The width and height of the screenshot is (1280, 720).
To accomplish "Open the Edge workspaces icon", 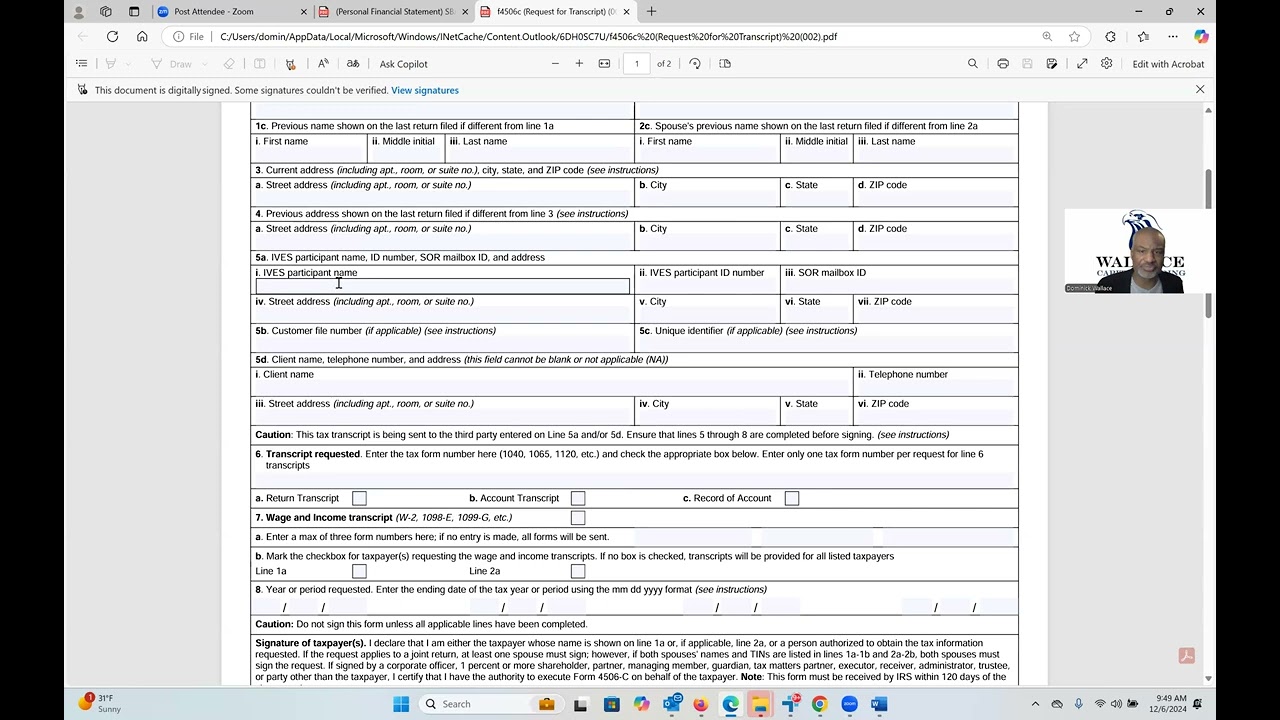I will pyautogui.click(x=106, y=12).
